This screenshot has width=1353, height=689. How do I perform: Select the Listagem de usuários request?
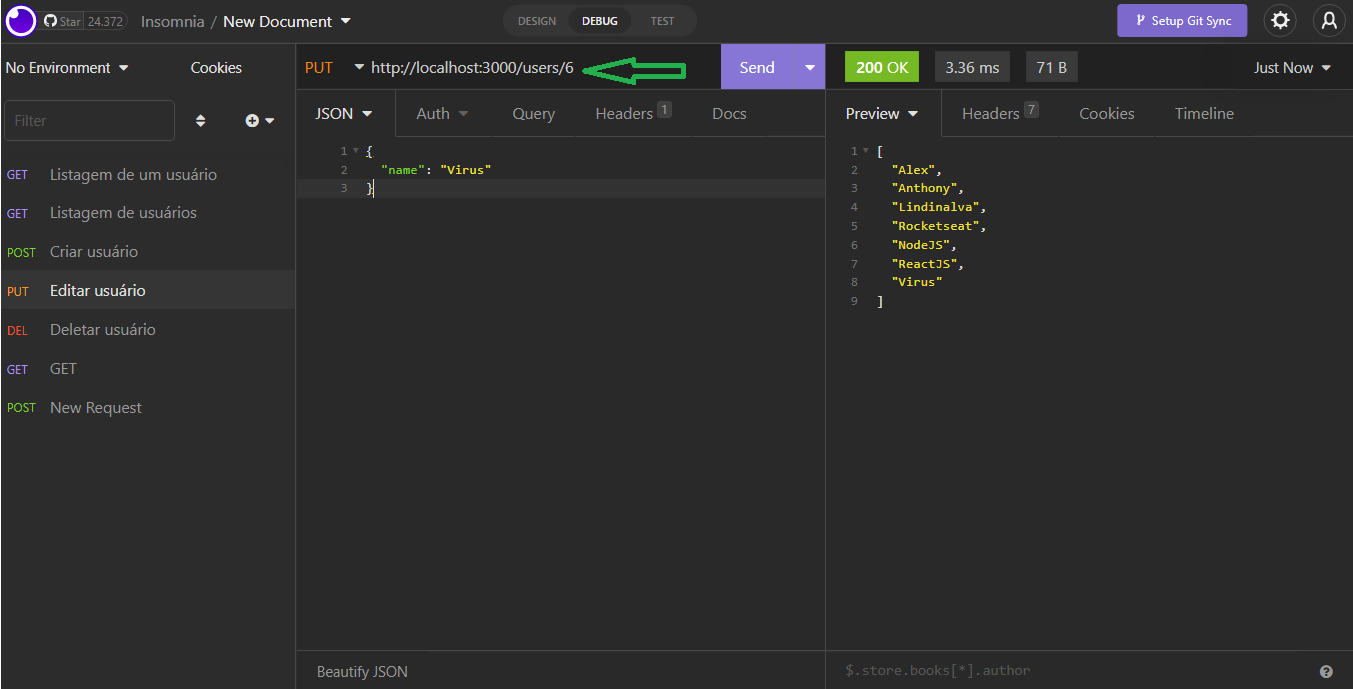click(148, 213)
